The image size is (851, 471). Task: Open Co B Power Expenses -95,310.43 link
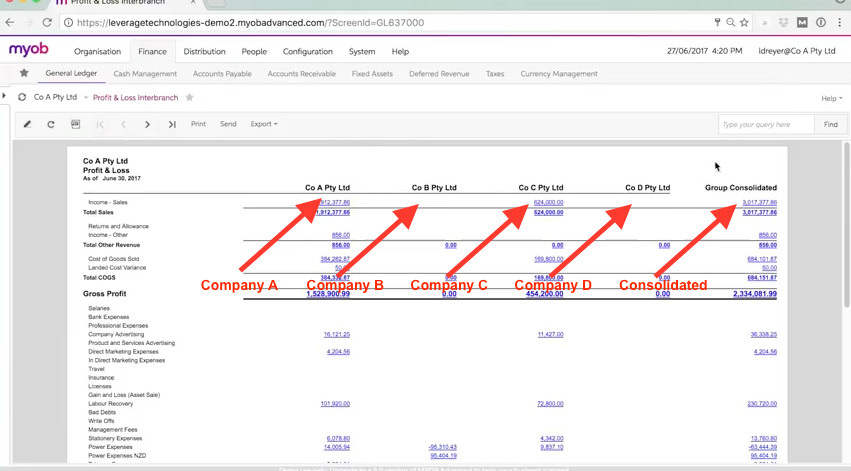442,447
